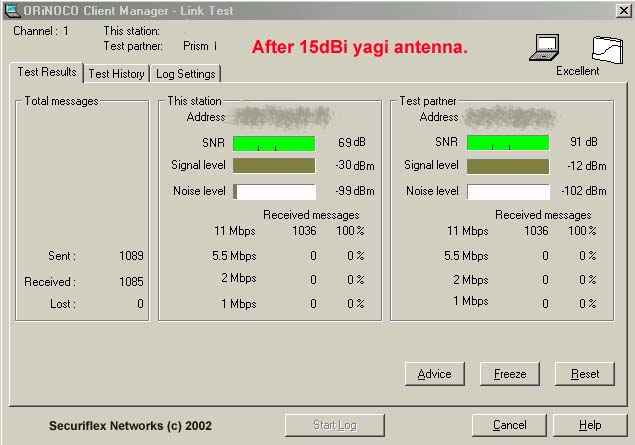Click Test partner Noise level bar
The image size is (635, 445).
508,192
